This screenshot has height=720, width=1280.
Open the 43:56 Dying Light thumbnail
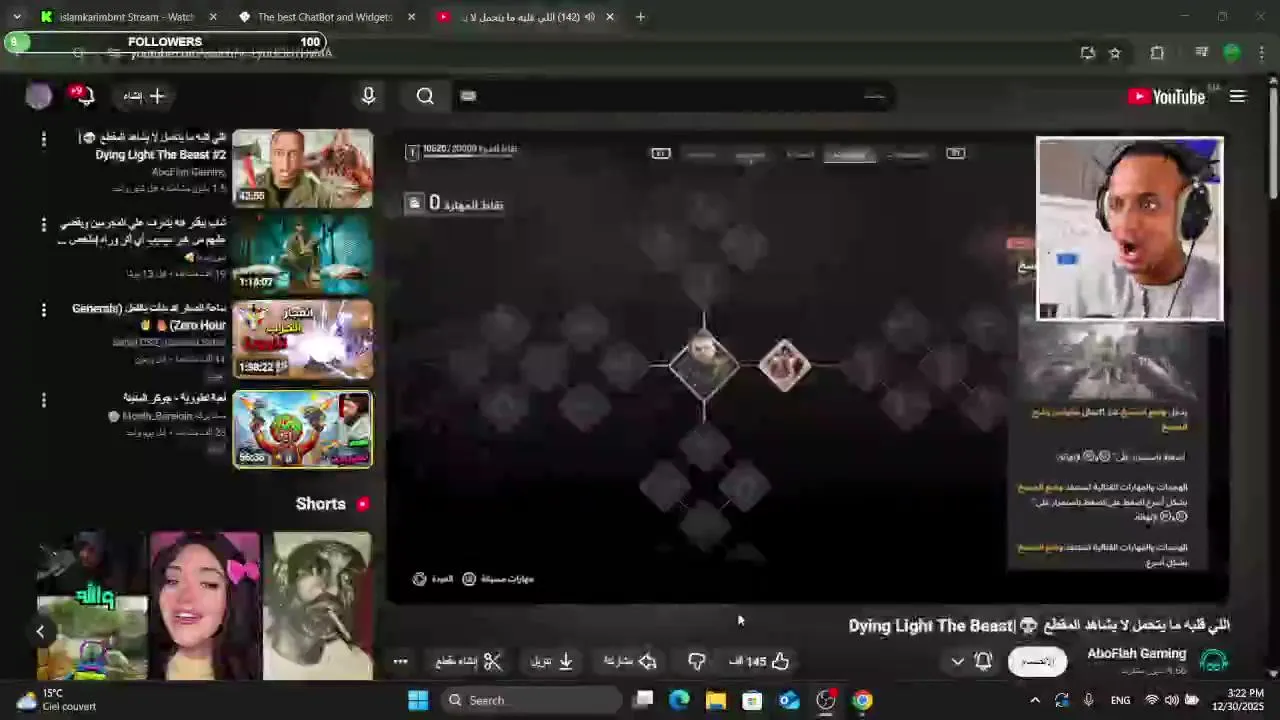coord(302,168)
